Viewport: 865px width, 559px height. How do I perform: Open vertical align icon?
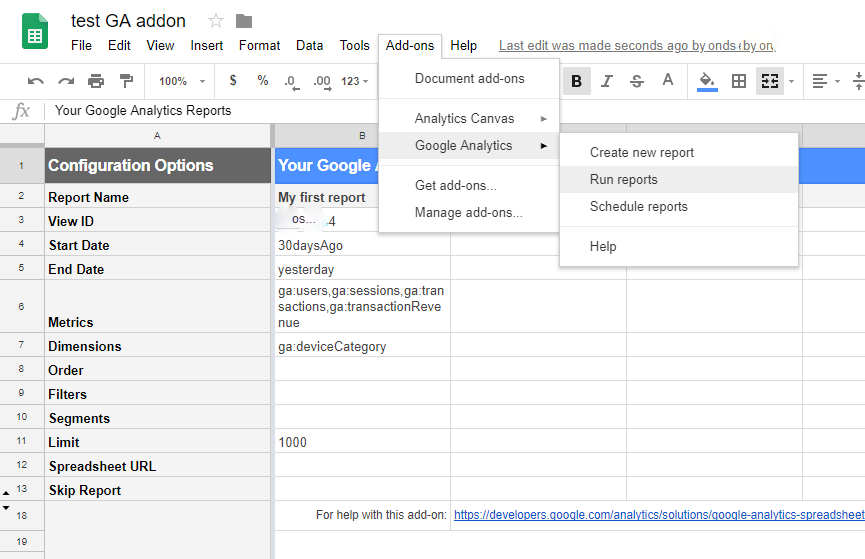click(858, 81)
